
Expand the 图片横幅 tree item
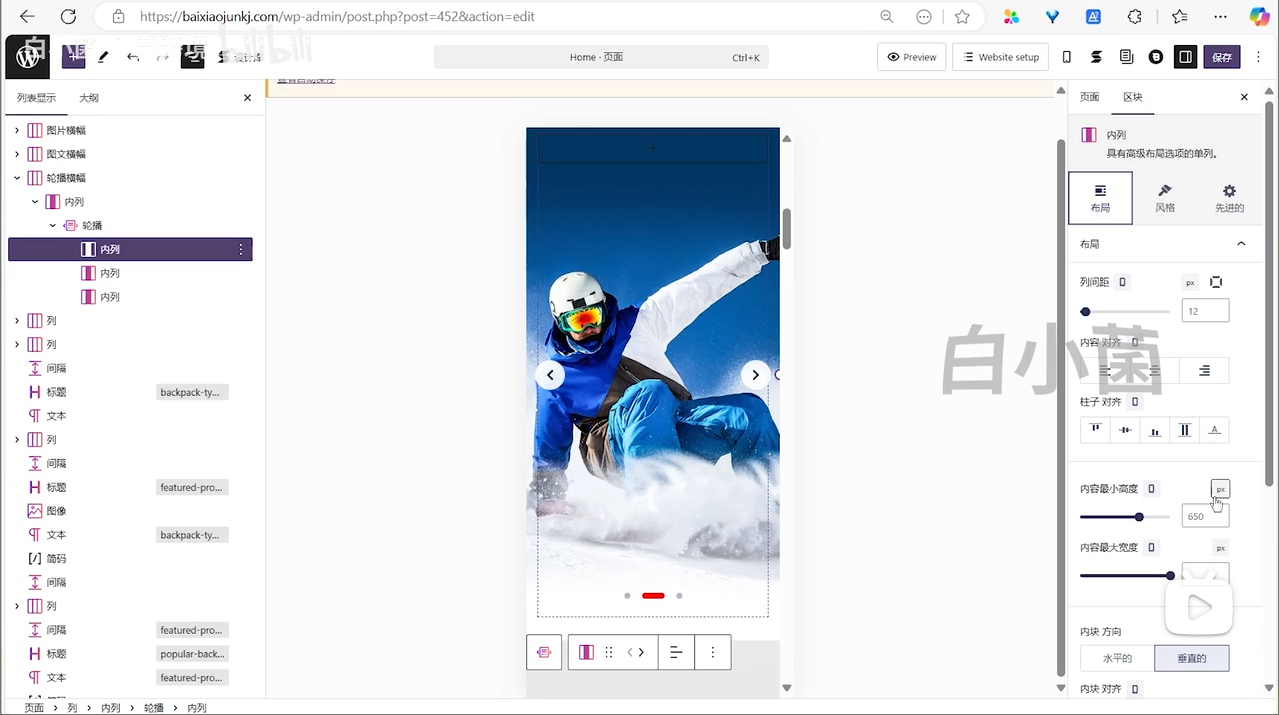(x=17, y=130)
